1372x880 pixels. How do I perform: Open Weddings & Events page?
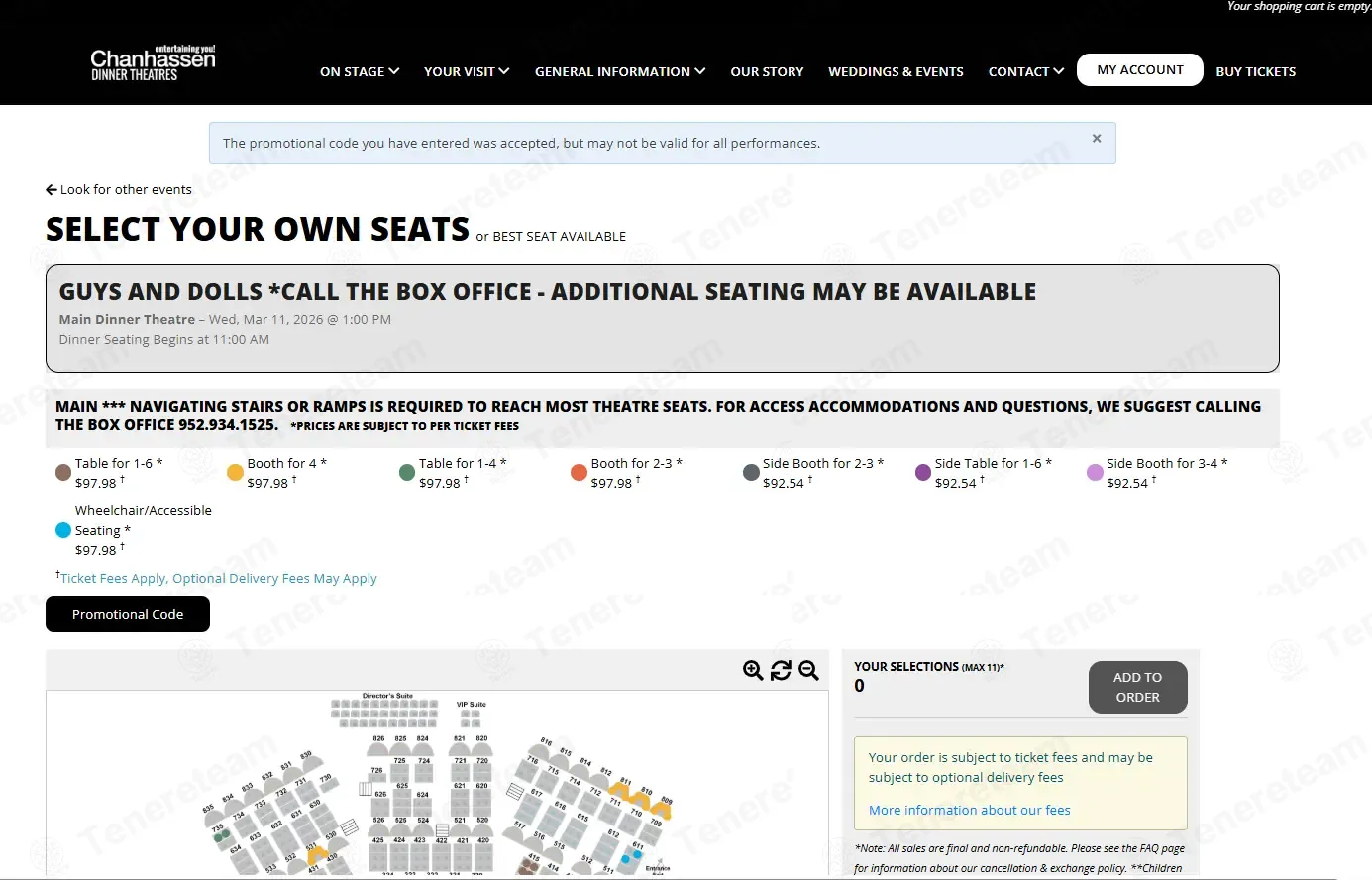coord(896,71)
